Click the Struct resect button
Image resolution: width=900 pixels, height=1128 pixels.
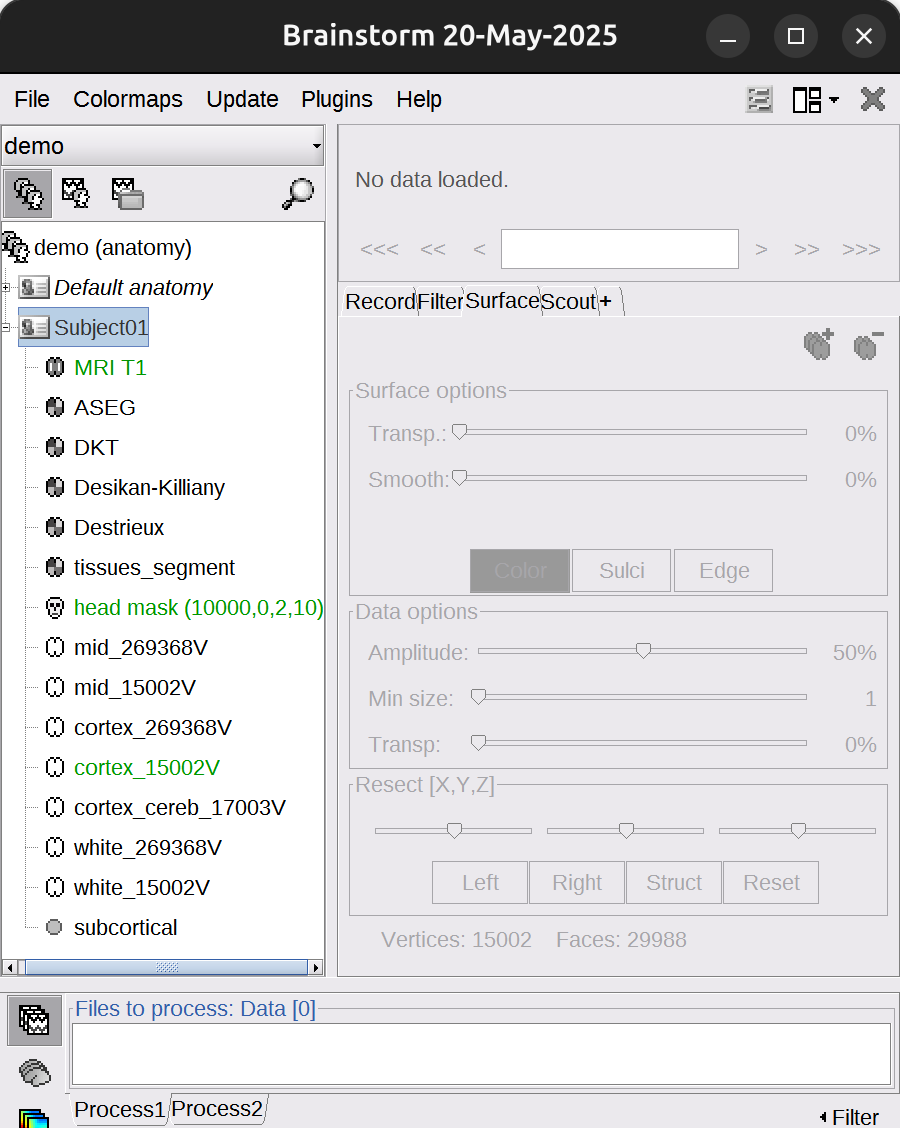point(674,883)
